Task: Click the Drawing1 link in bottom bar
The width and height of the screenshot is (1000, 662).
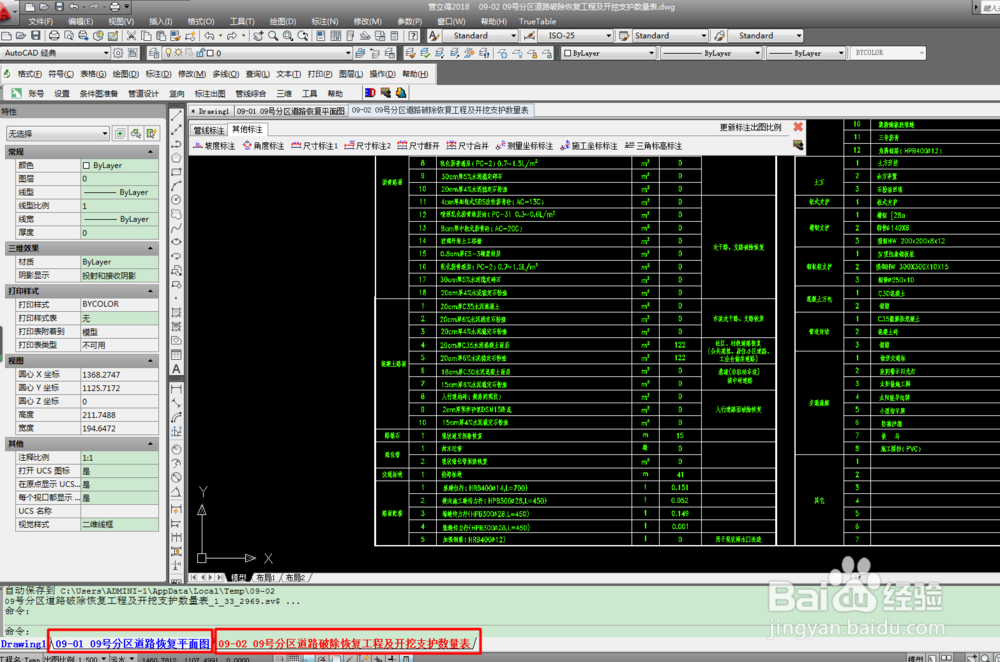Action: coord(24,644)
